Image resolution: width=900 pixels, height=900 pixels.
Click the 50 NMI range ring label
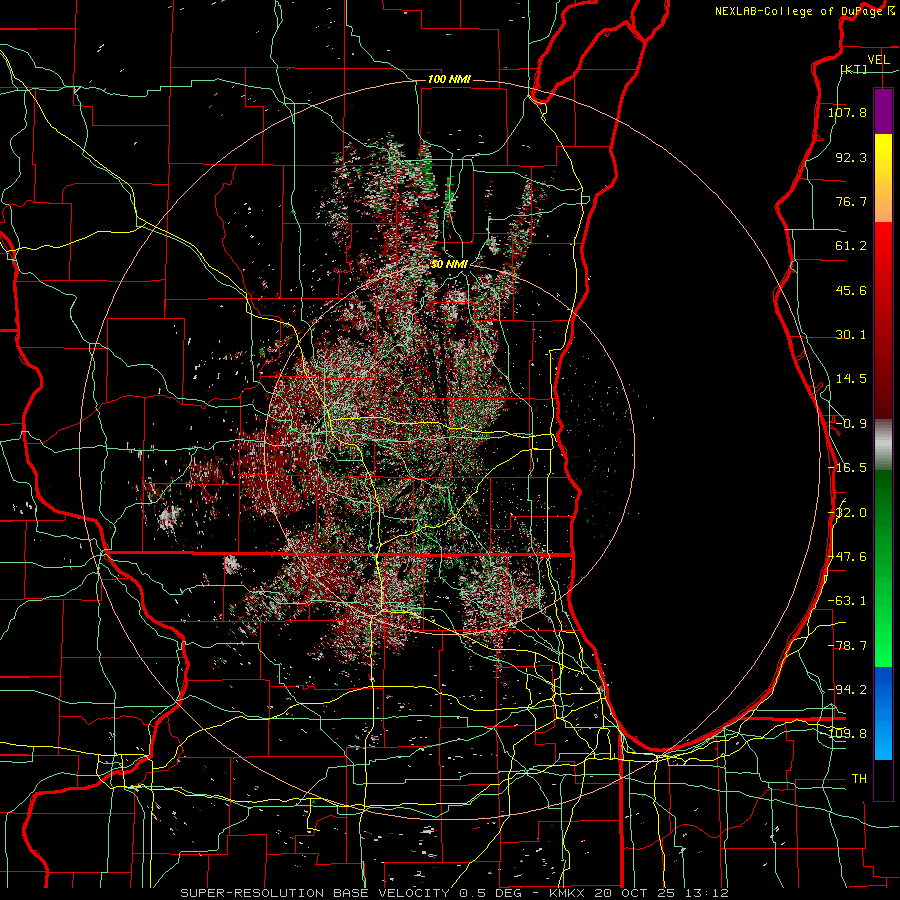[x=449, y=264]
